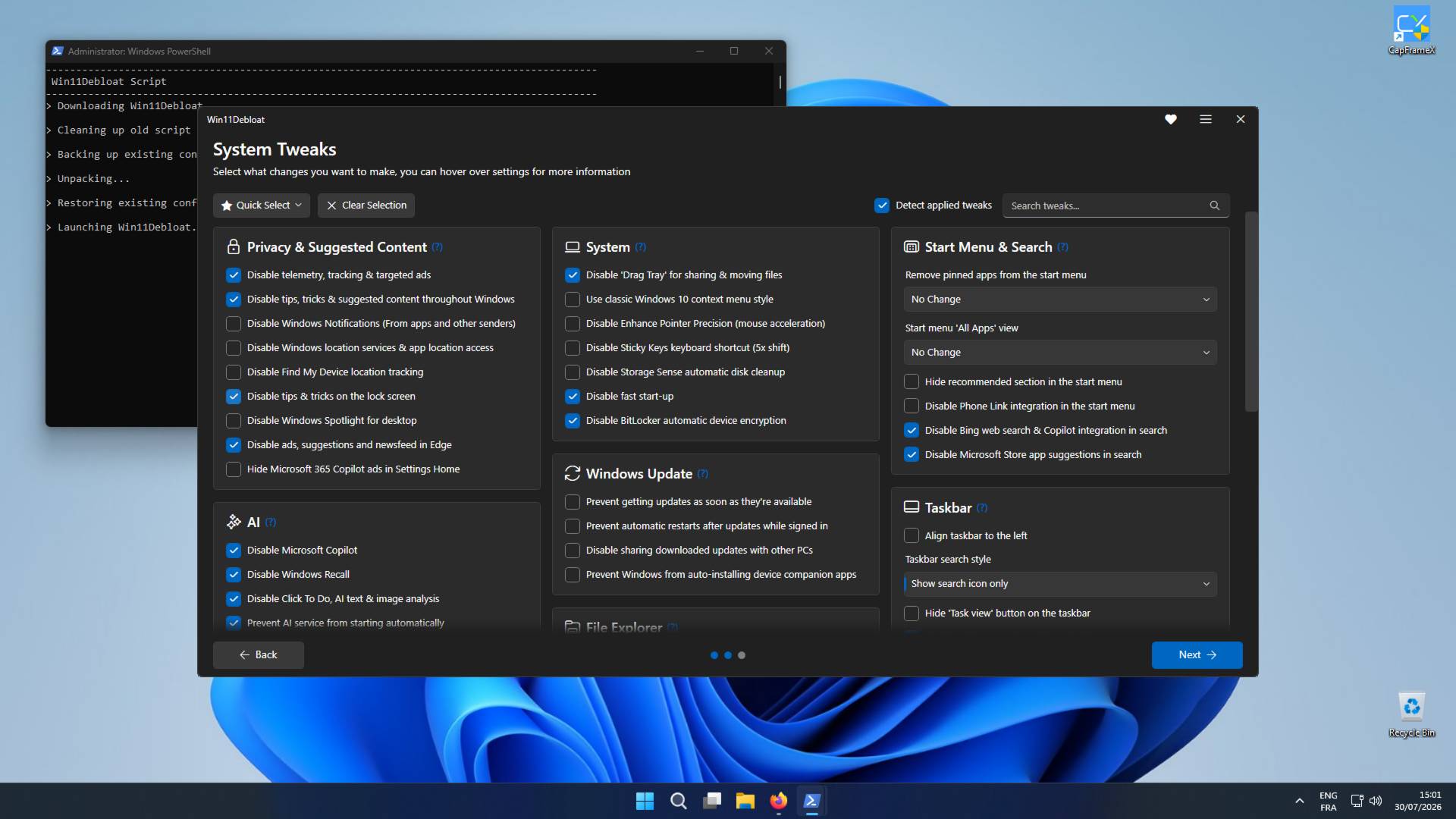Toggle Disable BitLocker automatic device encryption
The image size is (1456, 819).
point(573,421)
